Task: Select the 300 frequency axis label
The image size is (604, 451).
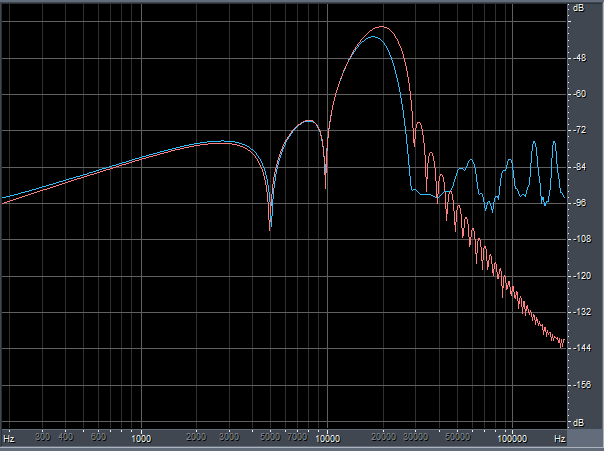Action: click(x=43, y=437)
